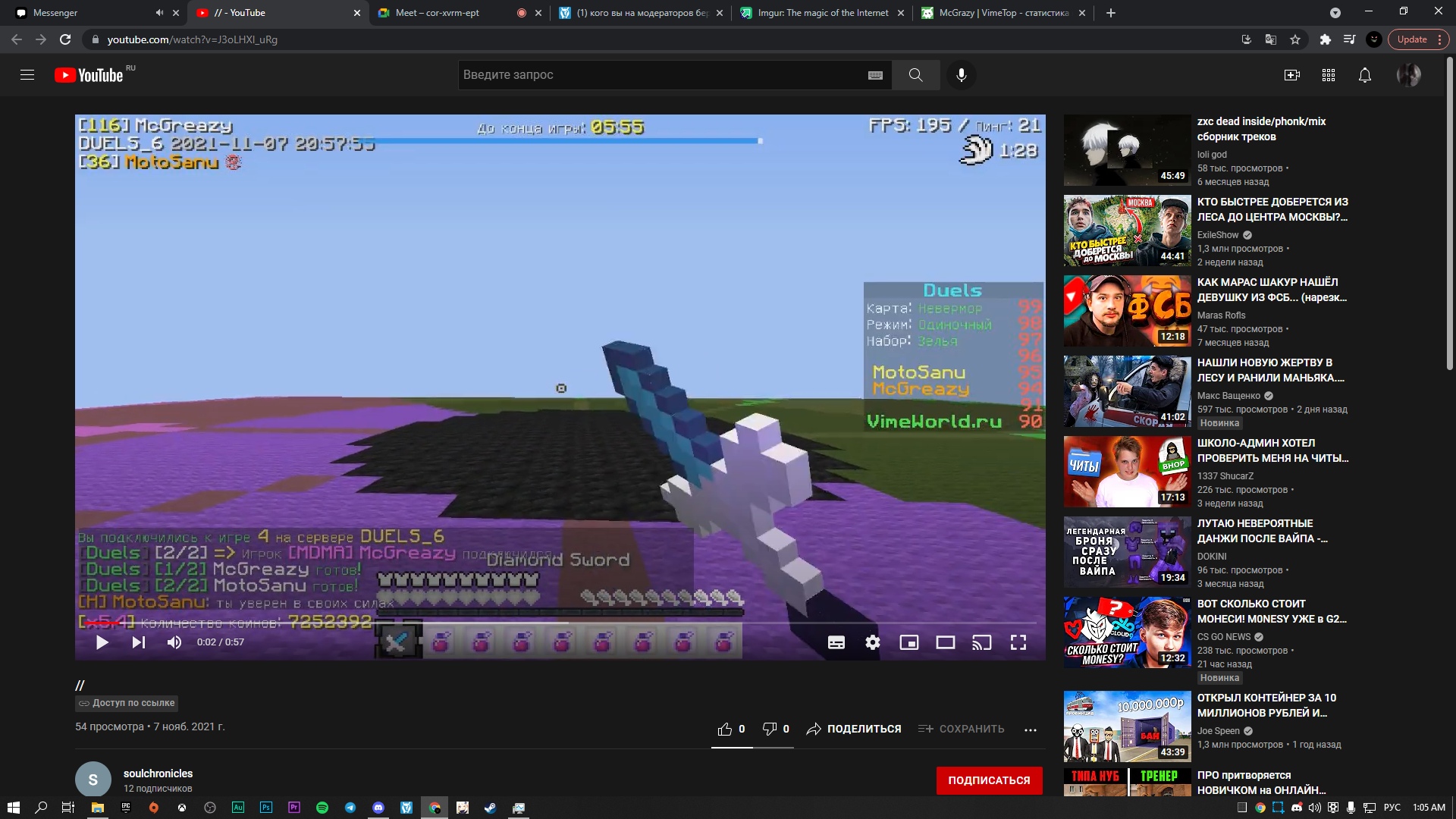
Task: Click the ПОДПИСАТЬСЯ subscribe button
Action: click(989, 780)
